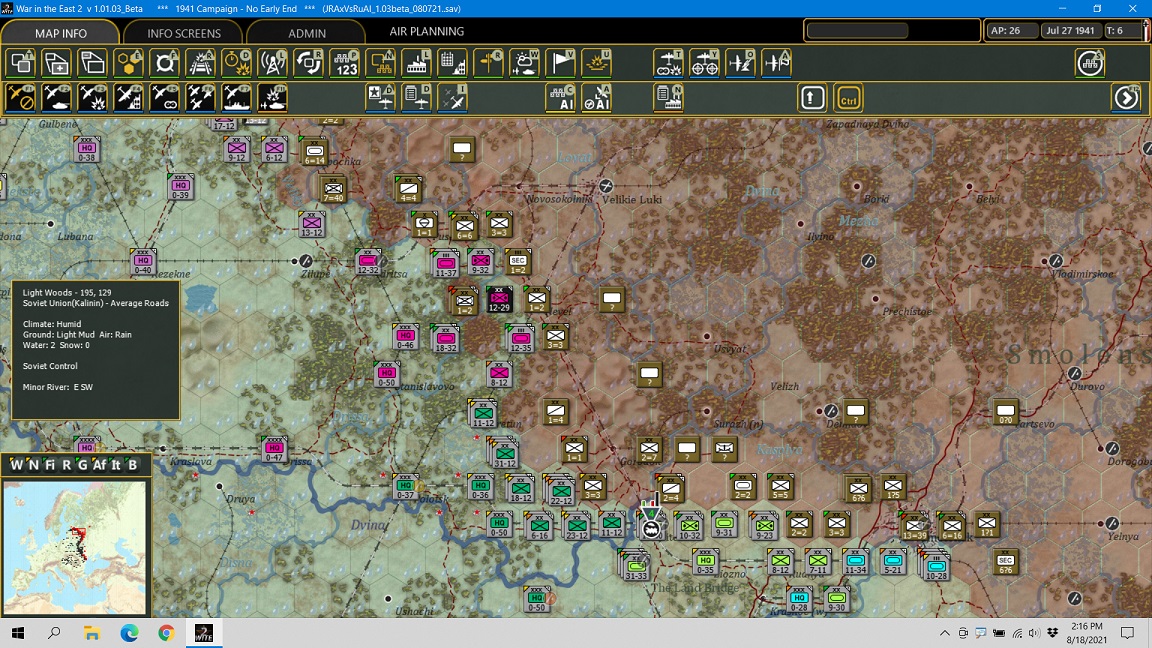Click the W button above the minimap
Image resolution: width=1152 pixels, height=648 pixels.
[15, 464]
